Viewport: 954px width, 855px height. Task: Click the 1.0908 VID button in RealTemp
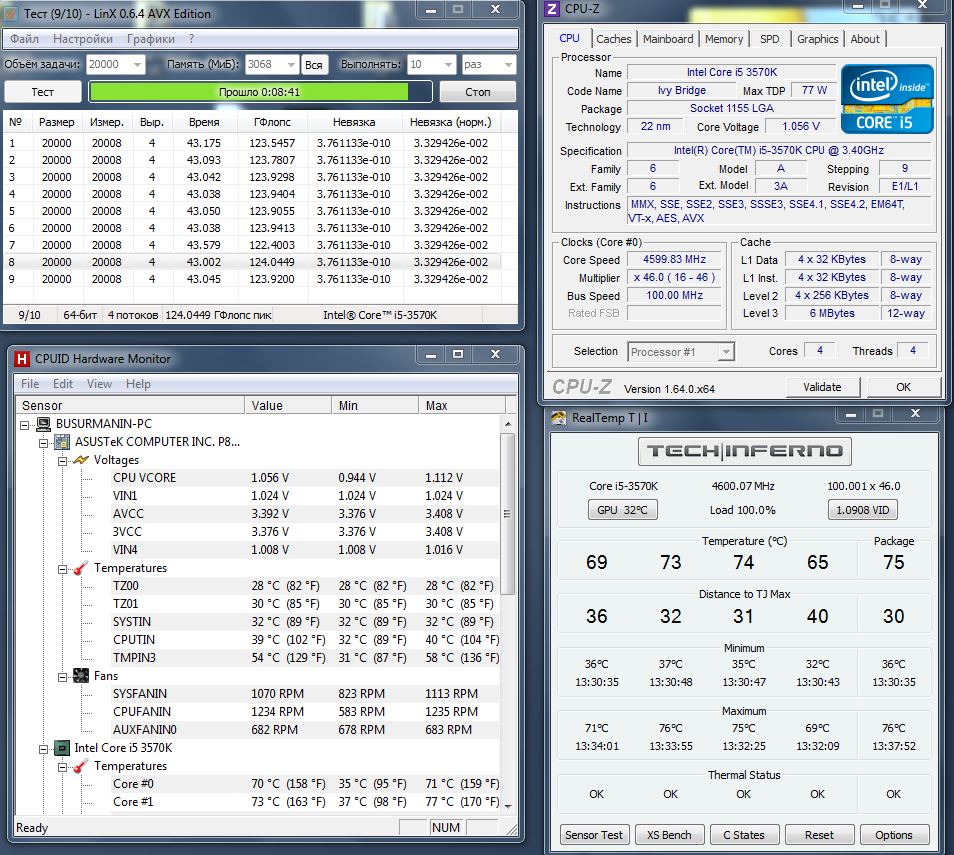tap(863, 510)
